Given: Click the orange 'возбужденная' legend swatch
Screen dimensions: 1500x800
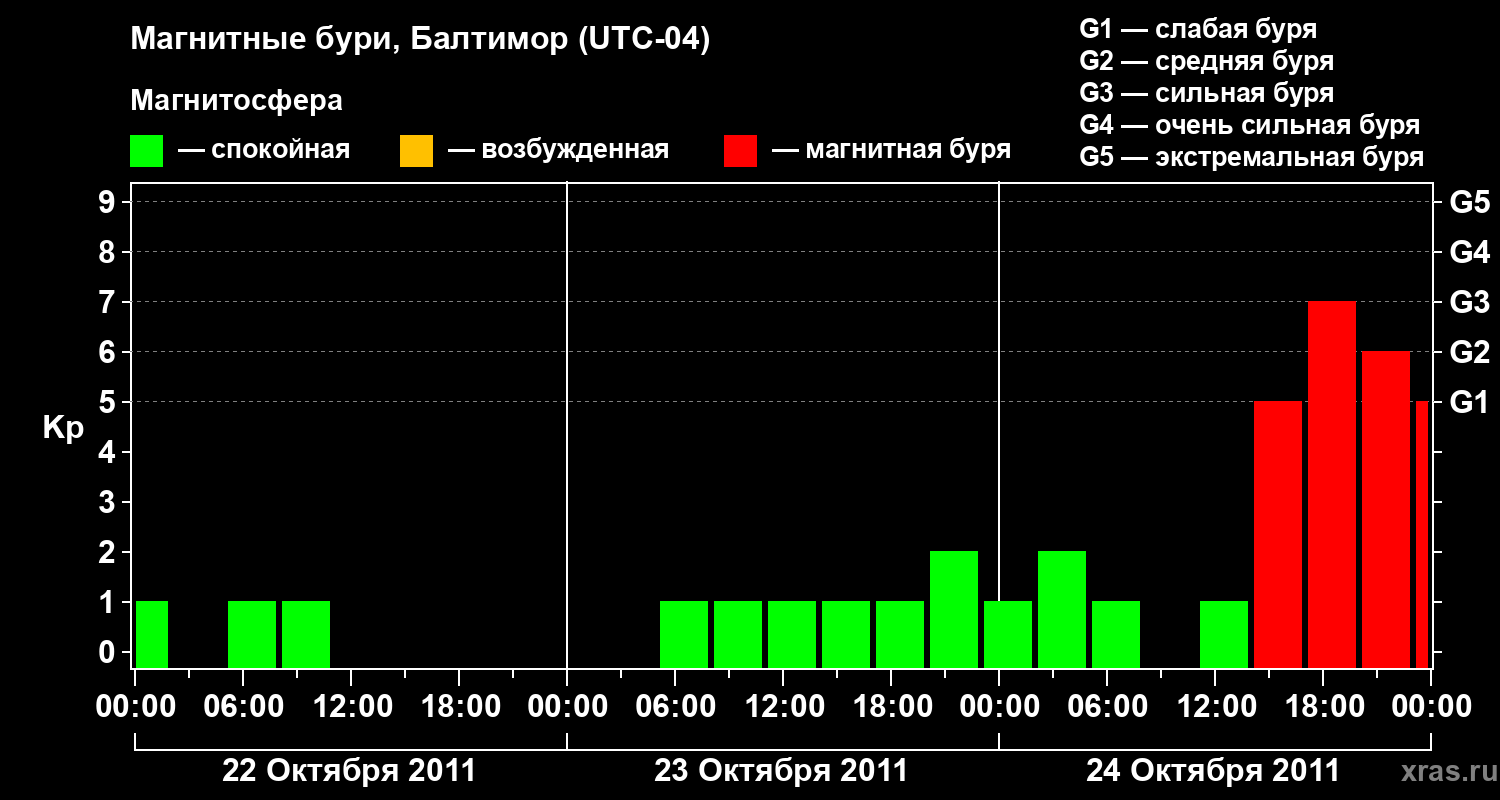Looking at the screenshot, I should [x=416, y=151].
